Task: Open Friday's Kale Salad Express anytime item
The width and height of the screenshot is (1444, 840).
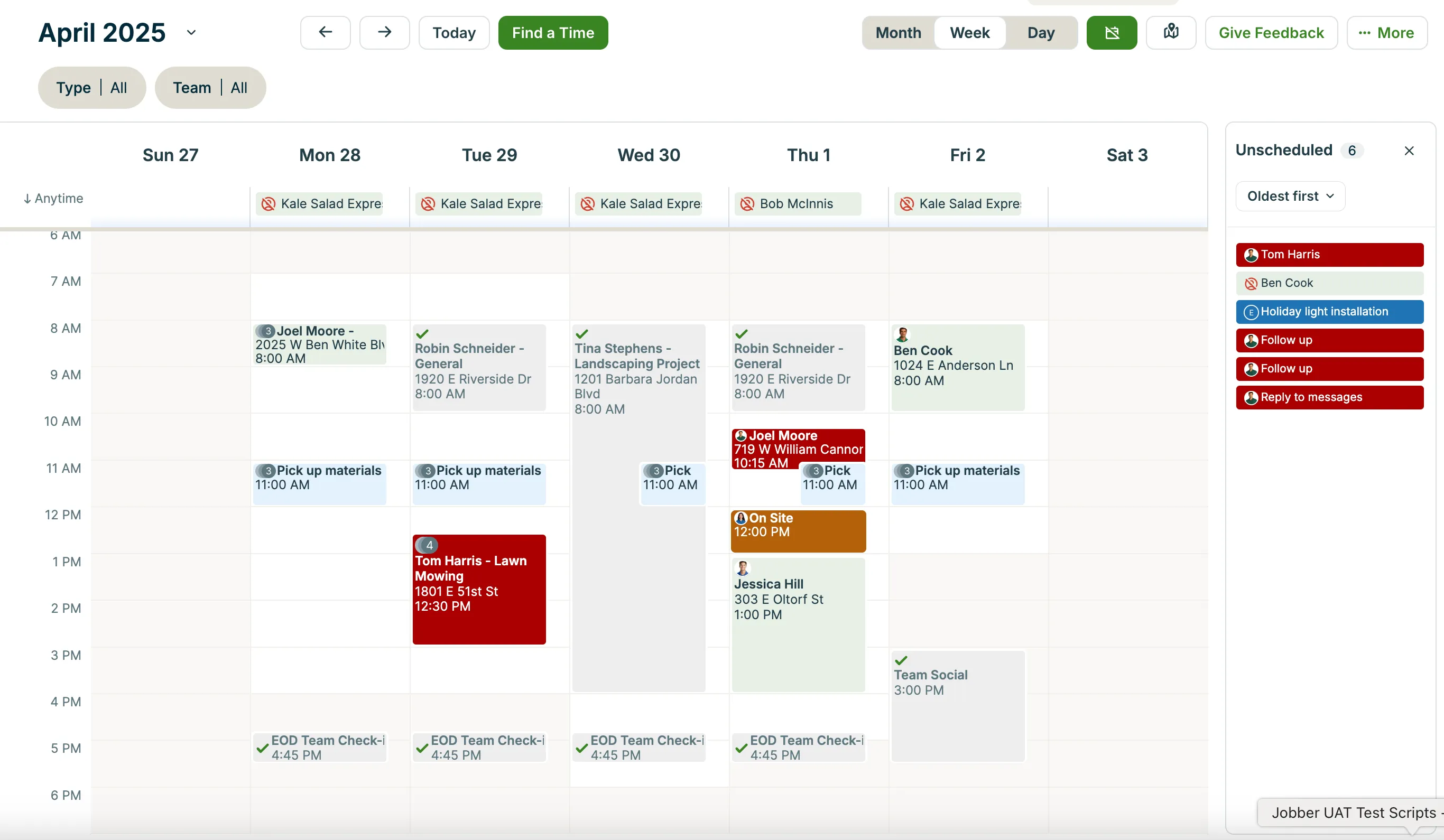Action: [958, 204]
